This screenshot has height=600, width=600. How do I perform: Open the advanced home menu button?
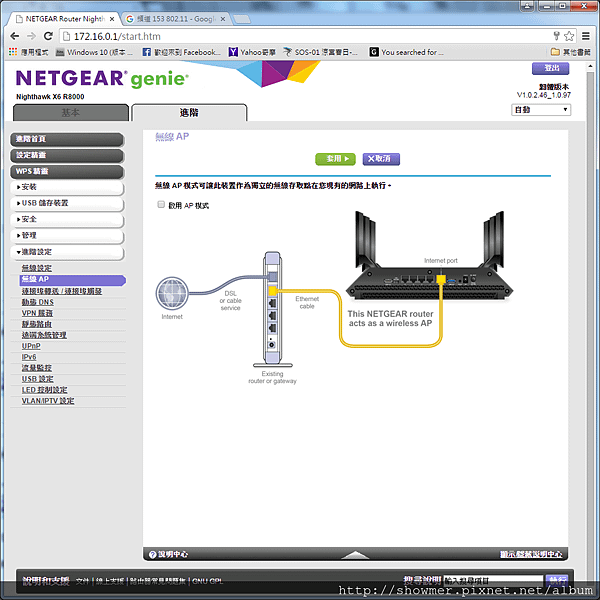click(x=67, y=139)
